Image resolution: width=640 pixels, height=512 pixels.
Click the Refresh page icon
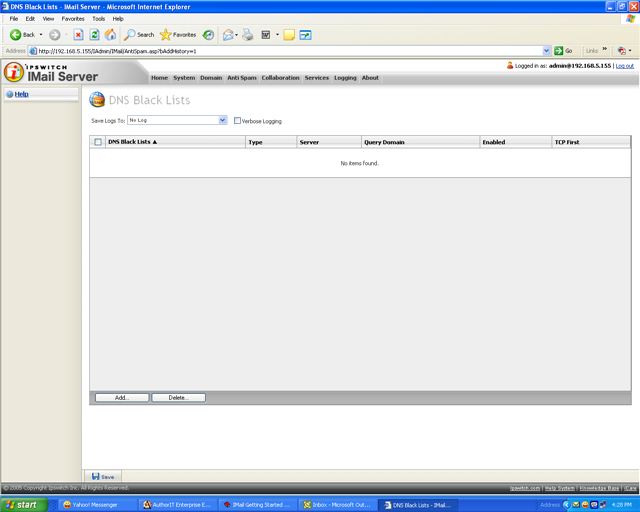click(94, 35)
